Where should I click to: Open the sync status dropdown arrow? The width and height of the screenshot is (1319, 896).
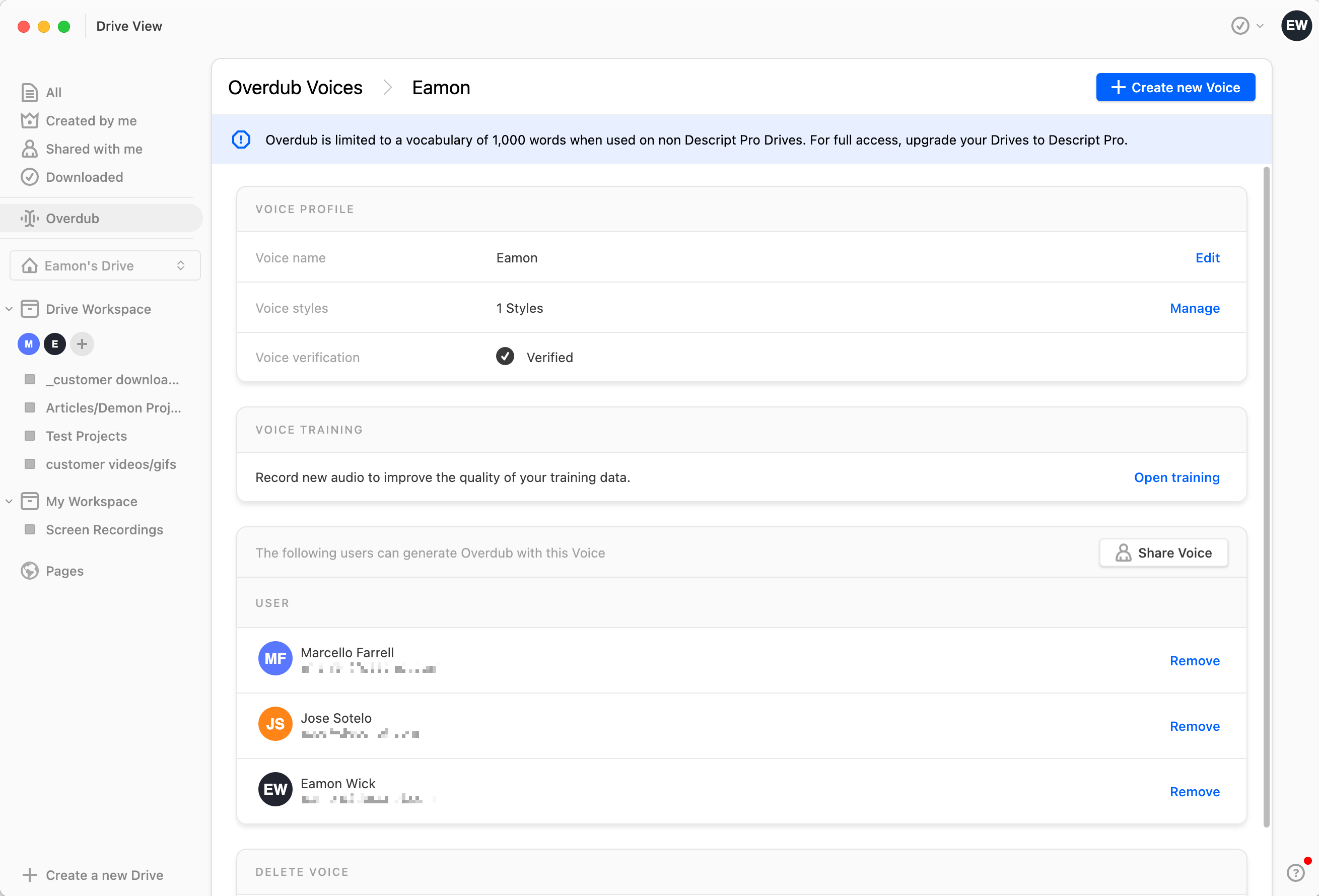1260,26
